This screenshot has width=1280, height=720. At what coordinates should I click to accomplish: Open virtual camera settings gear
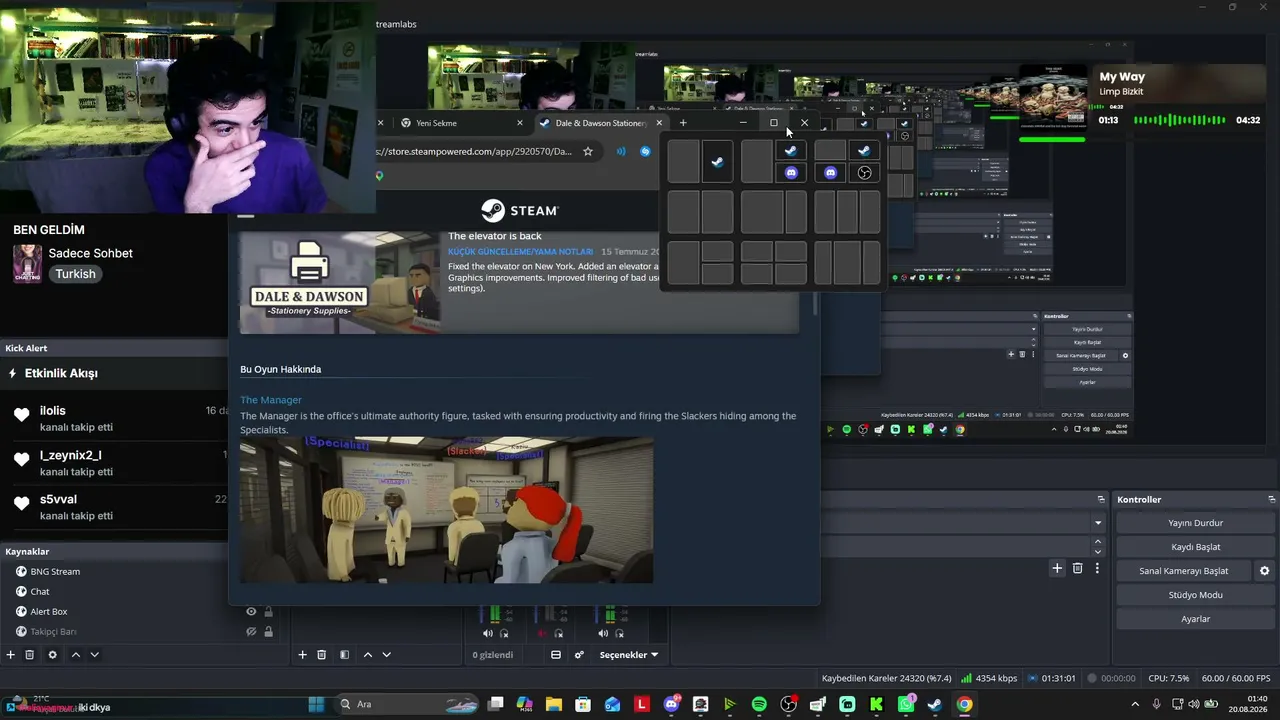click(1264, 571)
